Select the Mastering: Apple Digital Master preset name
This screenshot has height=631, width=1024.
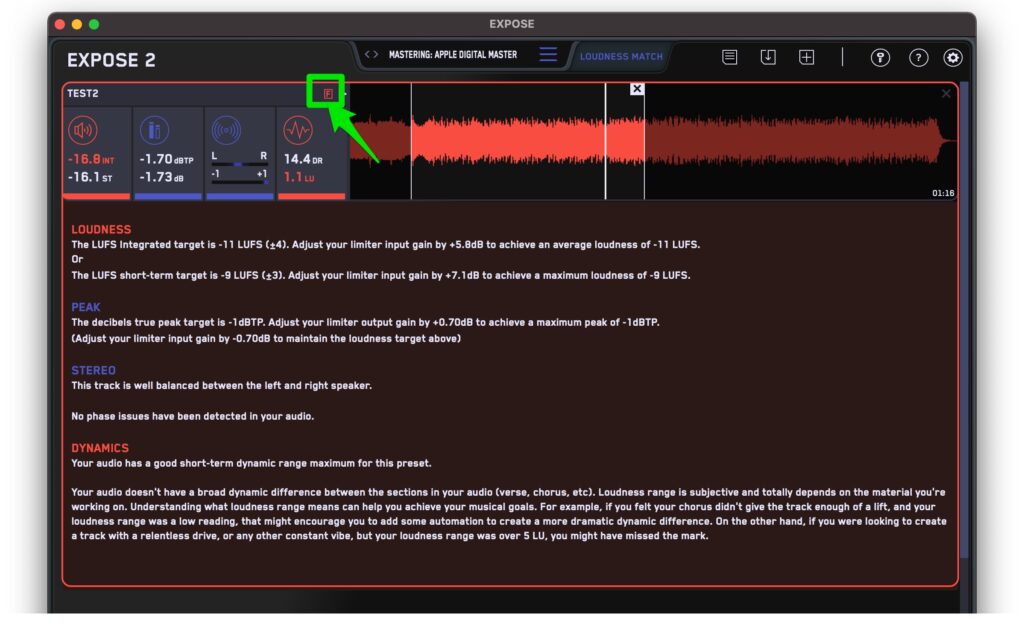click(454, 55)
